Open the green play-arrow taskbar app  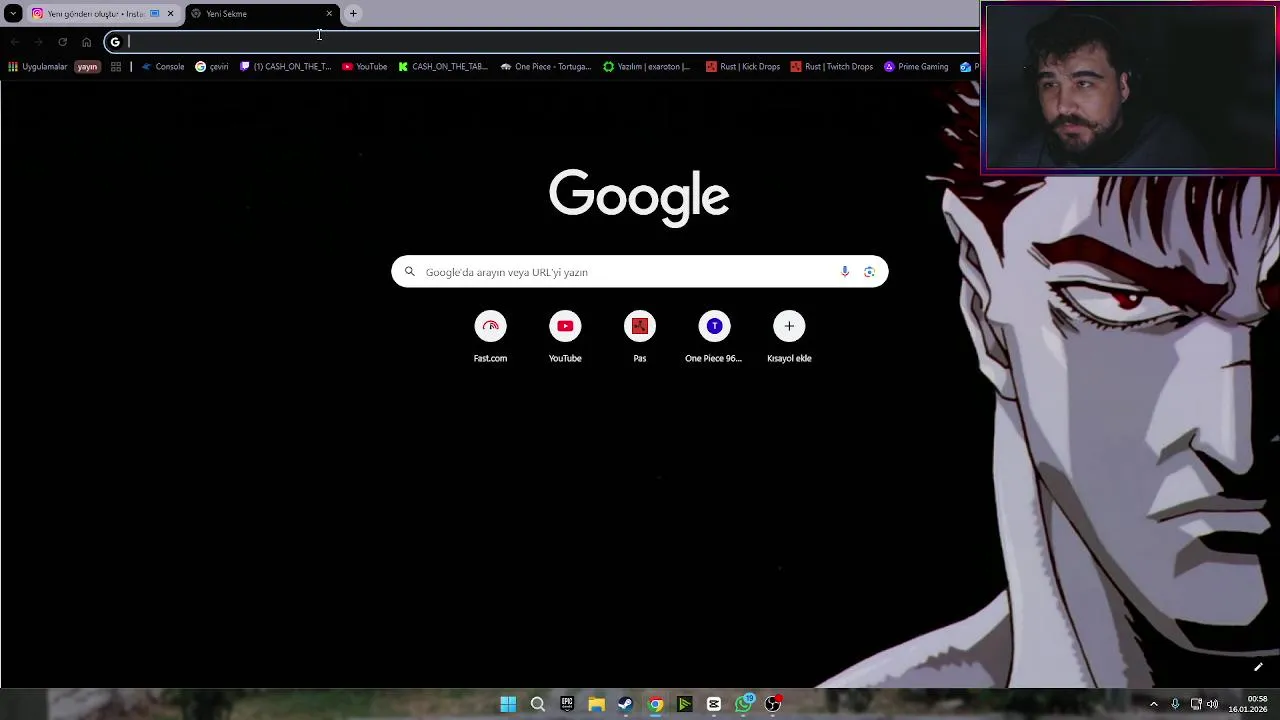point(684,704)
